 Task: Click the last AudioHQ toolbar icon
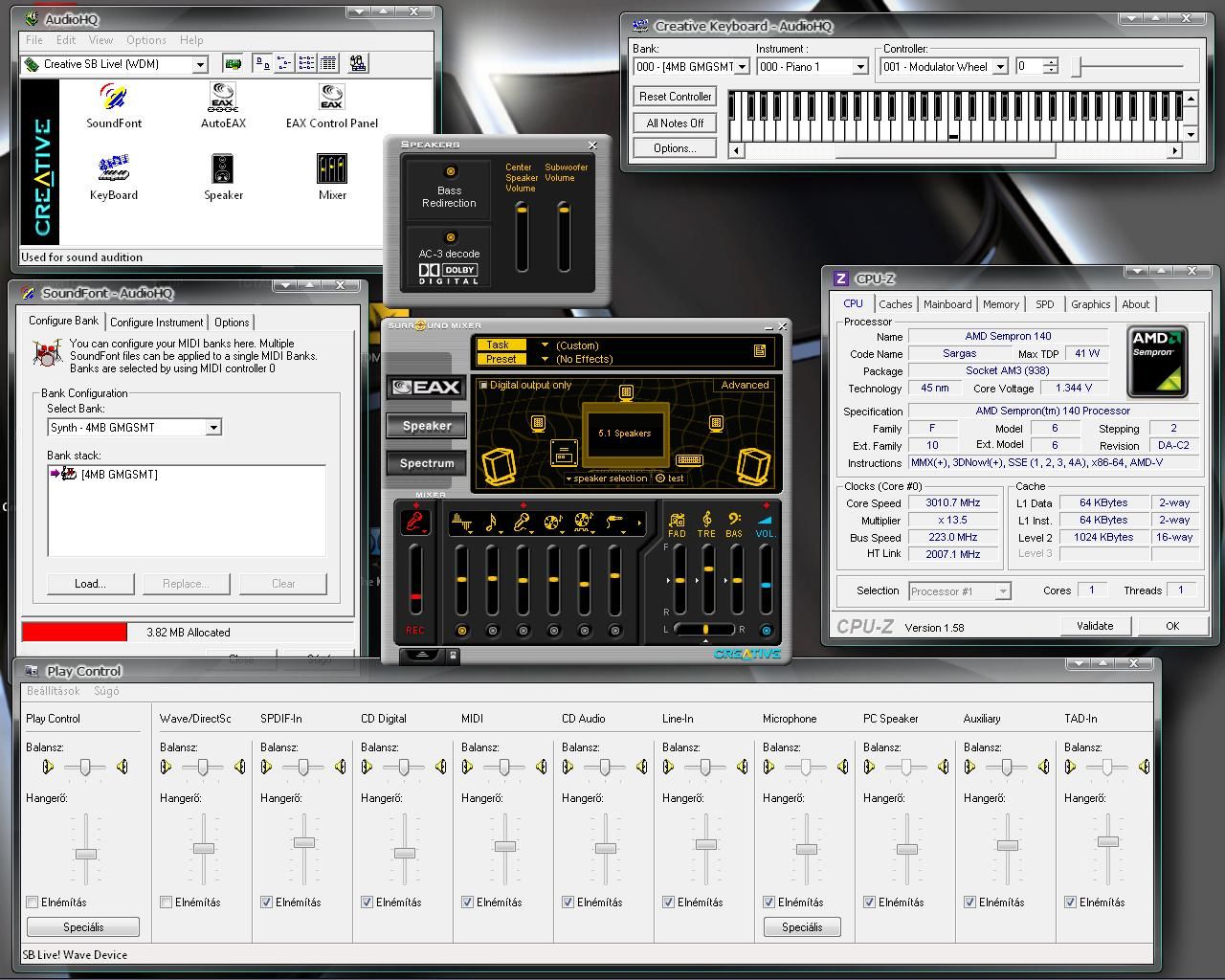(358, 63)
